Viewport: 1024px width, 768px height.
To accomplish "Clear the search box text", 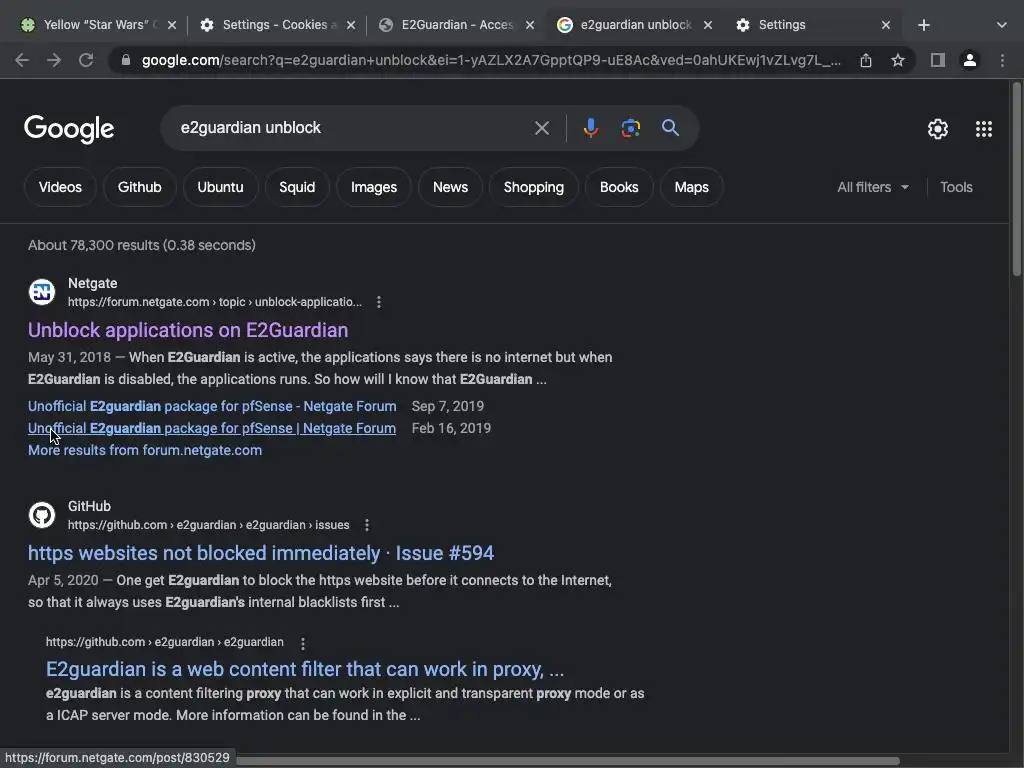I will click(x=542, y=128).
